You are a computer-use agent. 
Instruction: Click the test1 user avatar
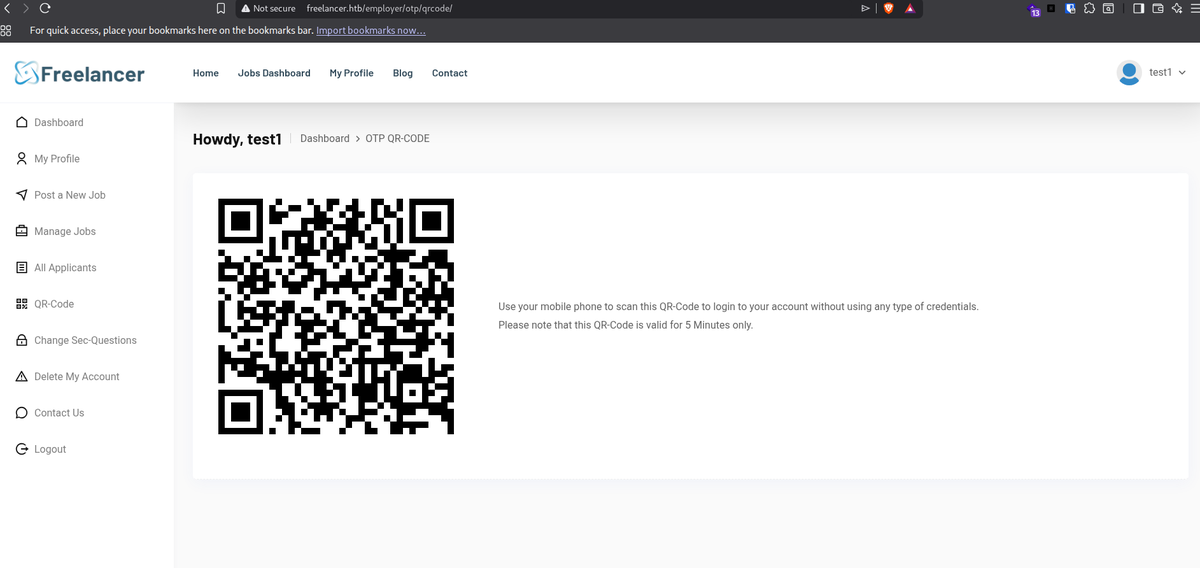(1129, 73)
